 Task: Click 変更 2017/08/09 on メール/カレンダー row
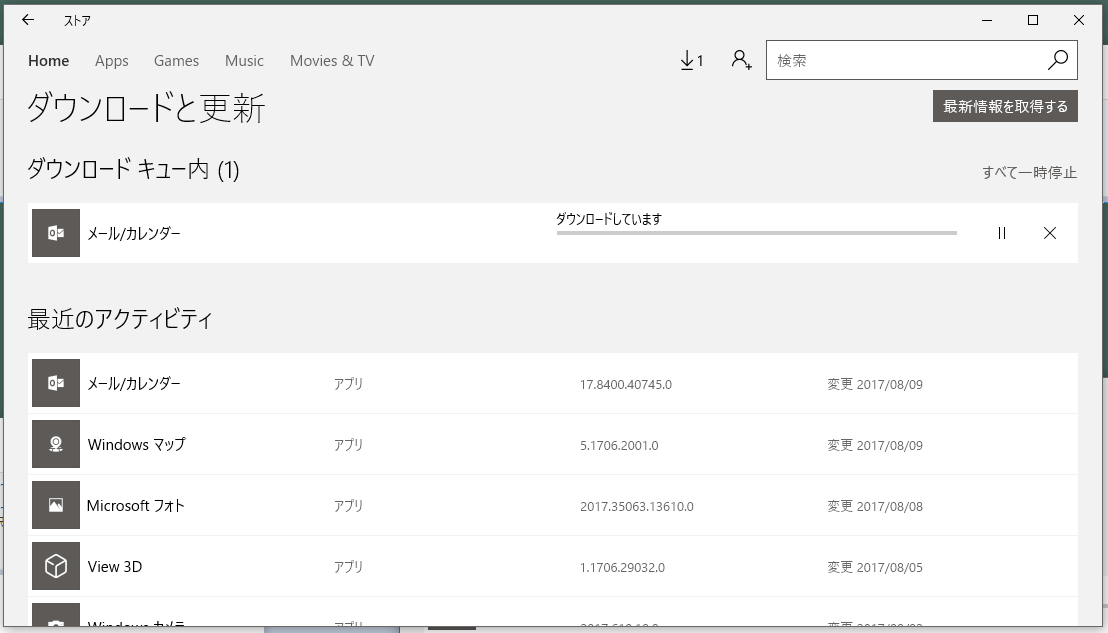pyautogui.click(x=875, y=384)
